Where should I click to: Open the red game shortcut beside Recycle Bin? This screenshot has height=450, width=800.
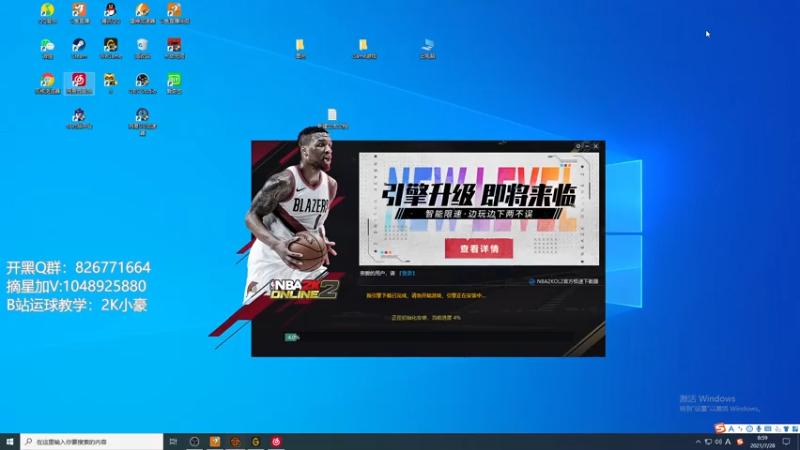tap(174, 48)
